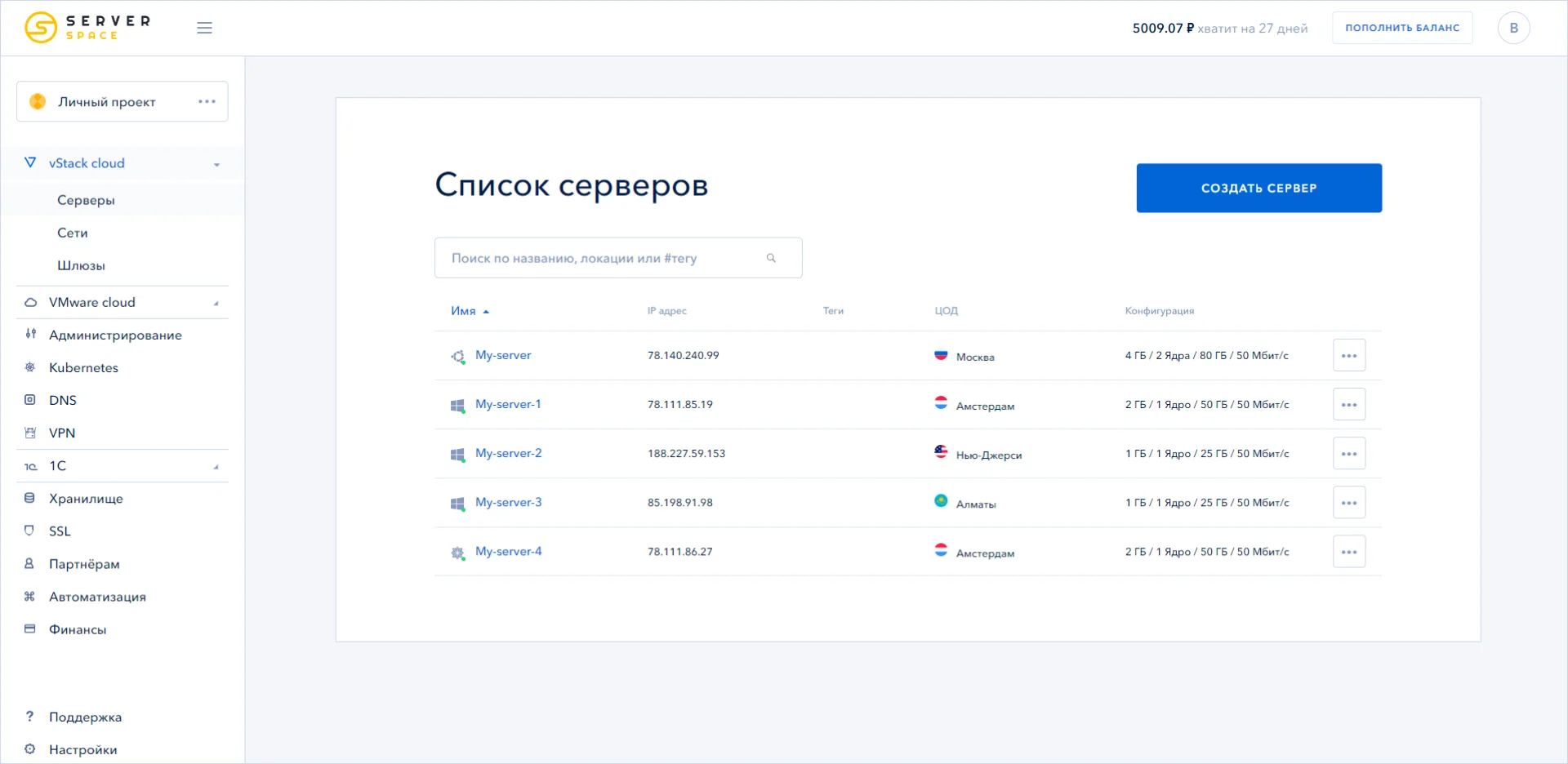
Task: Click the Финансы card icon
Action: (30, 629)
